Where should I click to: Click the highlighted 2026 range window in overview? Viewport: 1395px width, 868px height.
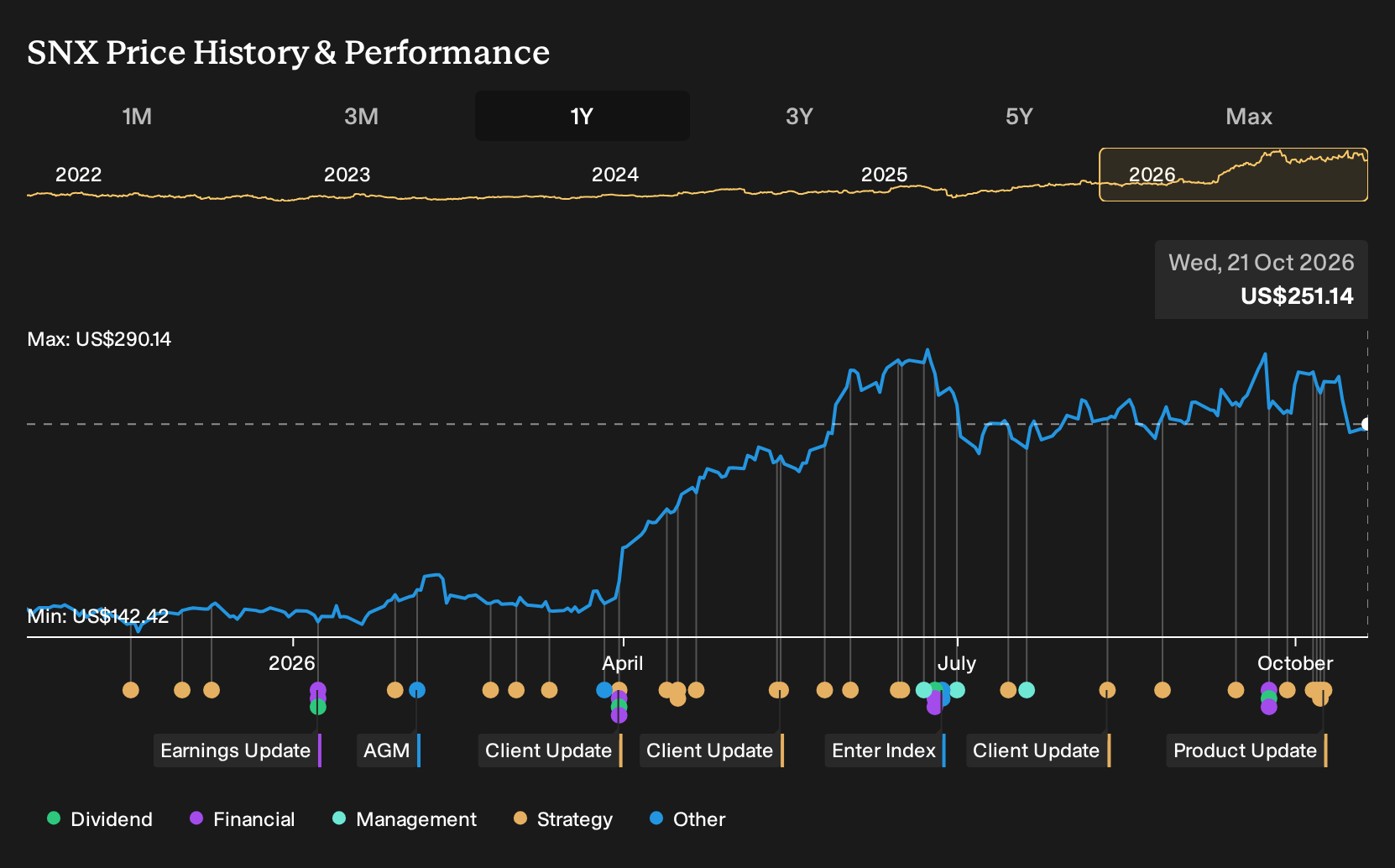click(1233, 175)
